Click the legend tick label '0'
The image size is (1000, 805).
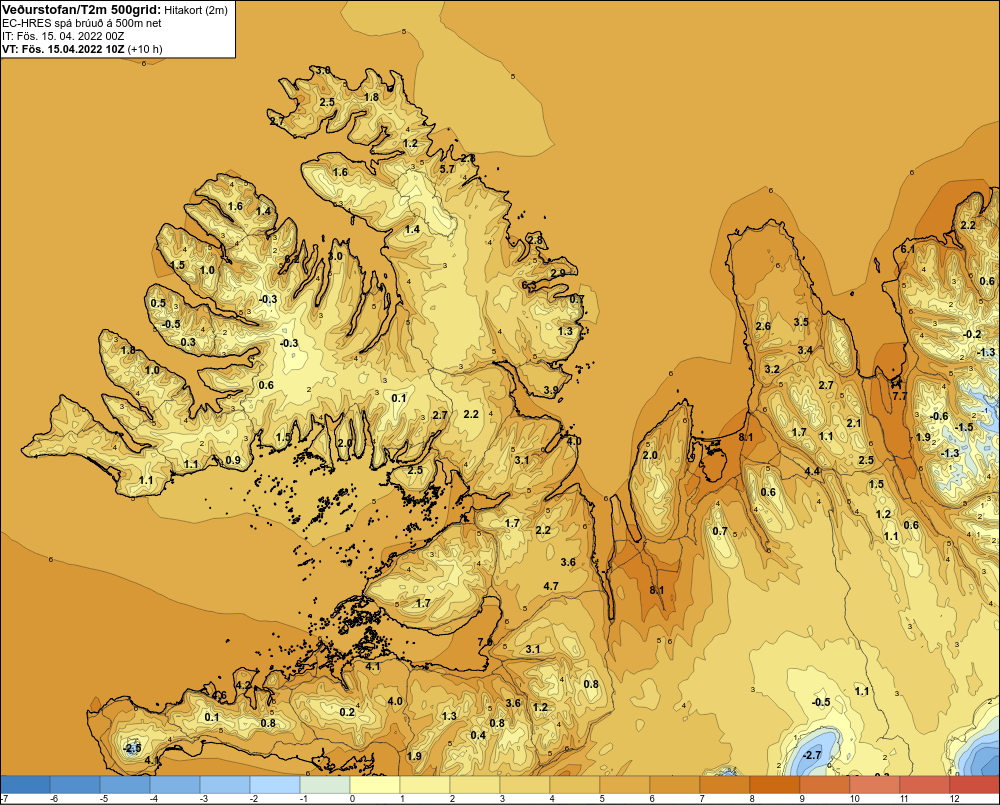[x=352, y=799]
